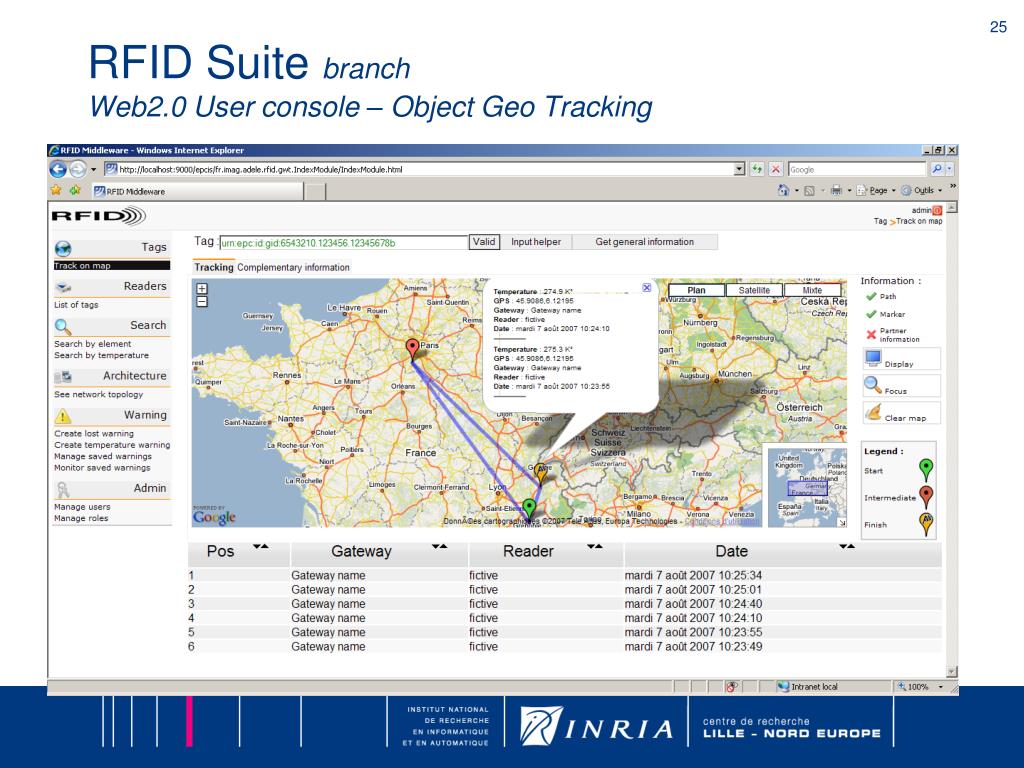This screenshot has height=768, width=1024.
Task: Zoom in the map with plus button
Action: [202, 289]
